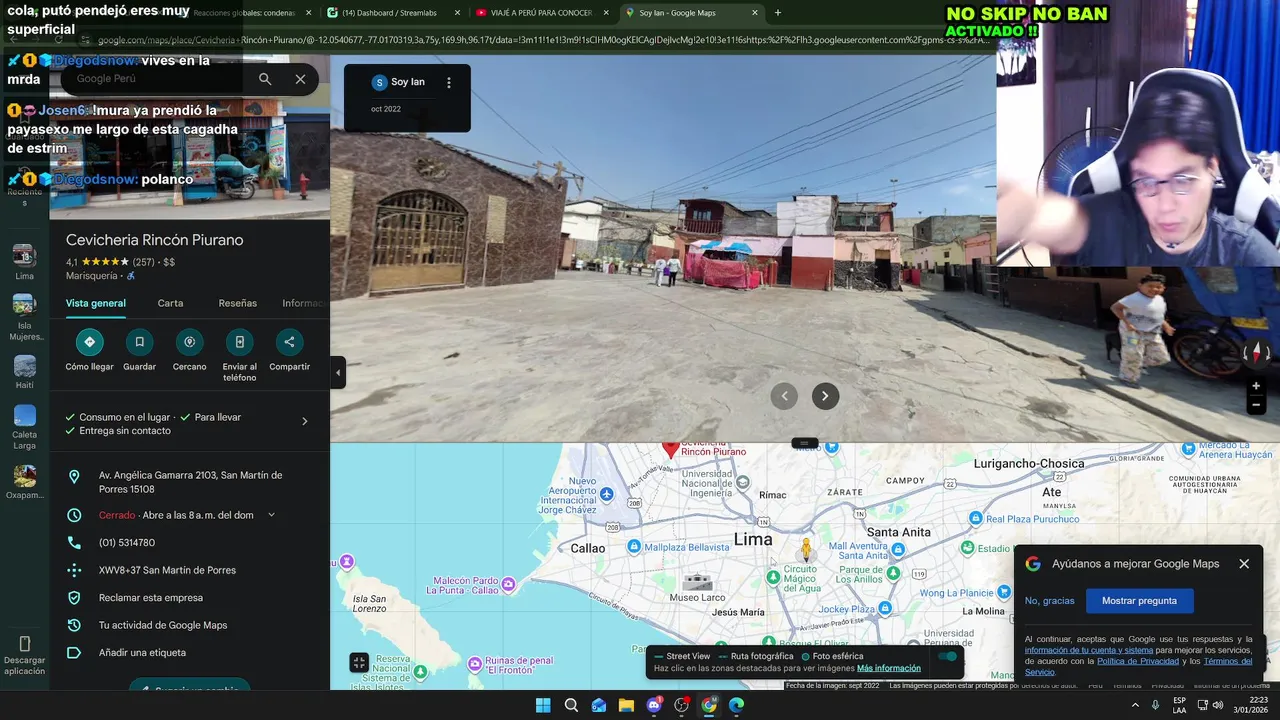The width and height of the screenshot is (1280, 720).
Task: Click the search magnifier in Google Maps box
Action: point(265,79)
